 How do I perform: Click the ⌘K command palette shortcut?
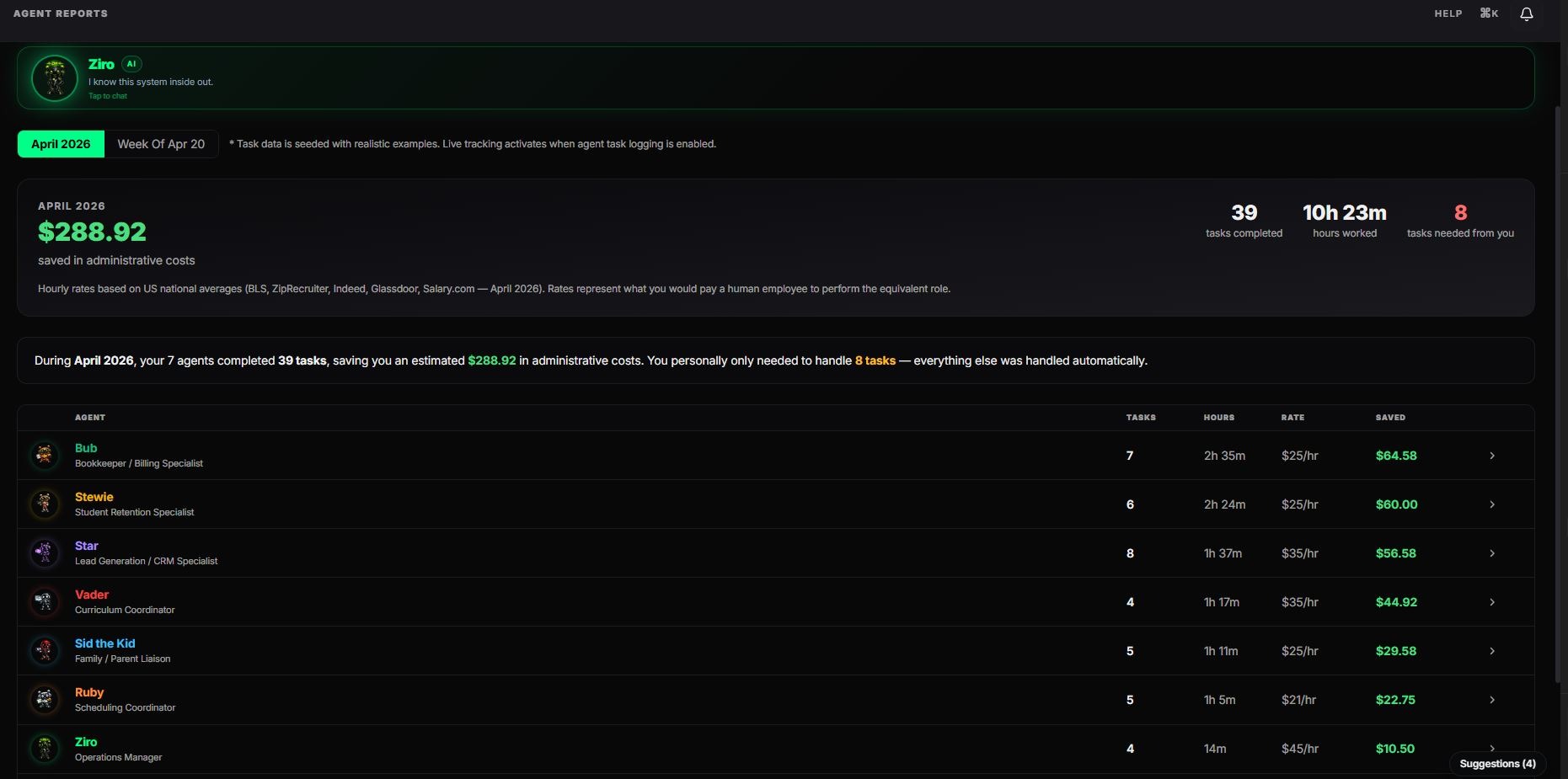[x=1489, y=13]
